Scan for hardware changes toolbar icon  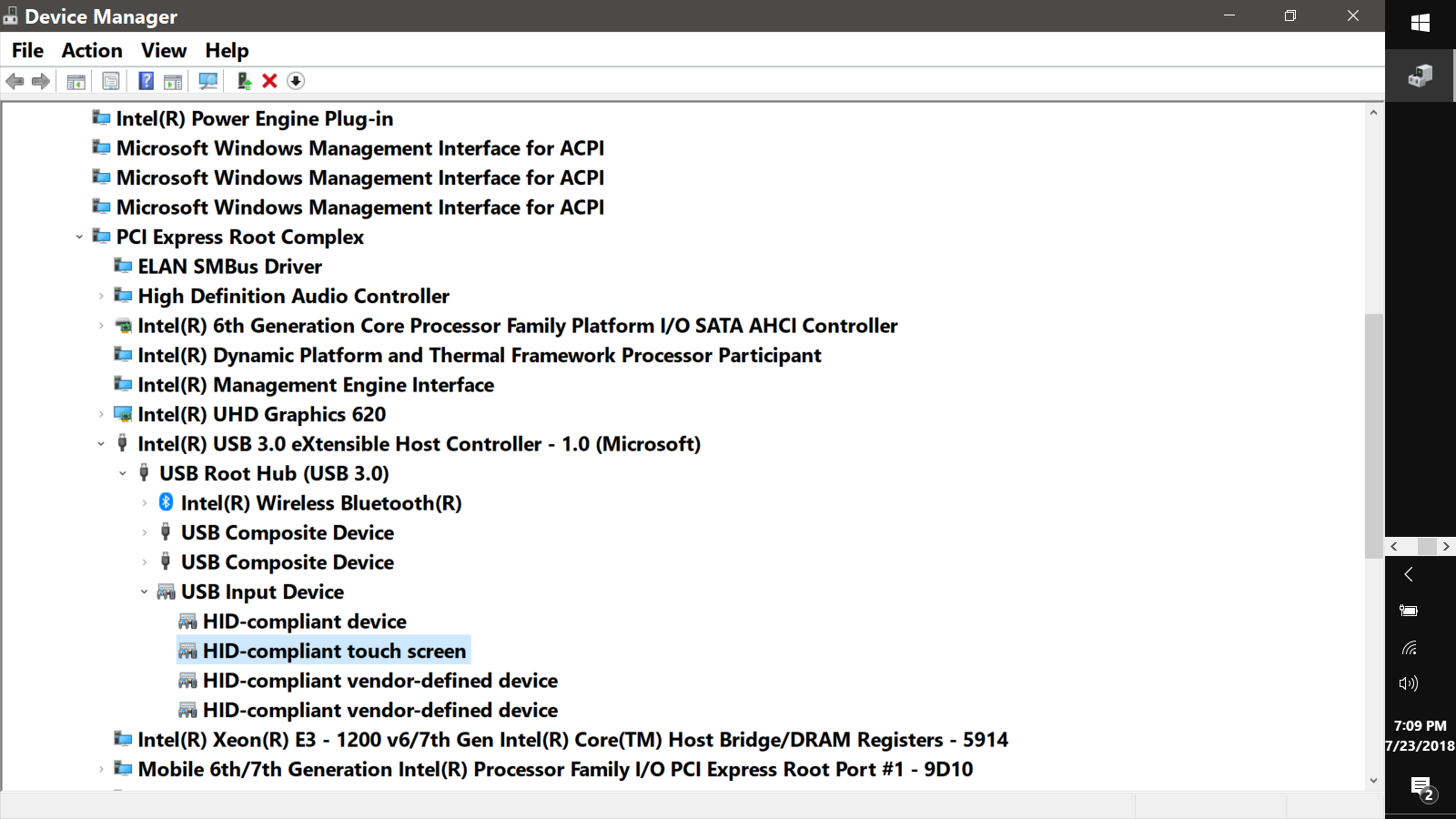[208, 81]
